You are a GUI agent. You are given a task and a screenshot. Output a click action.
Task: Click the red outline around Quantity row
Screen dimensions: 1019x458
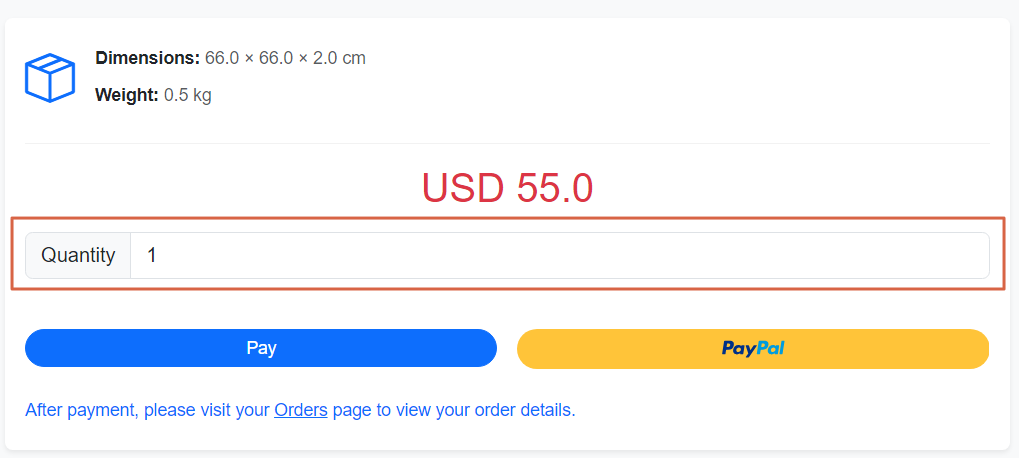[507, 218]
